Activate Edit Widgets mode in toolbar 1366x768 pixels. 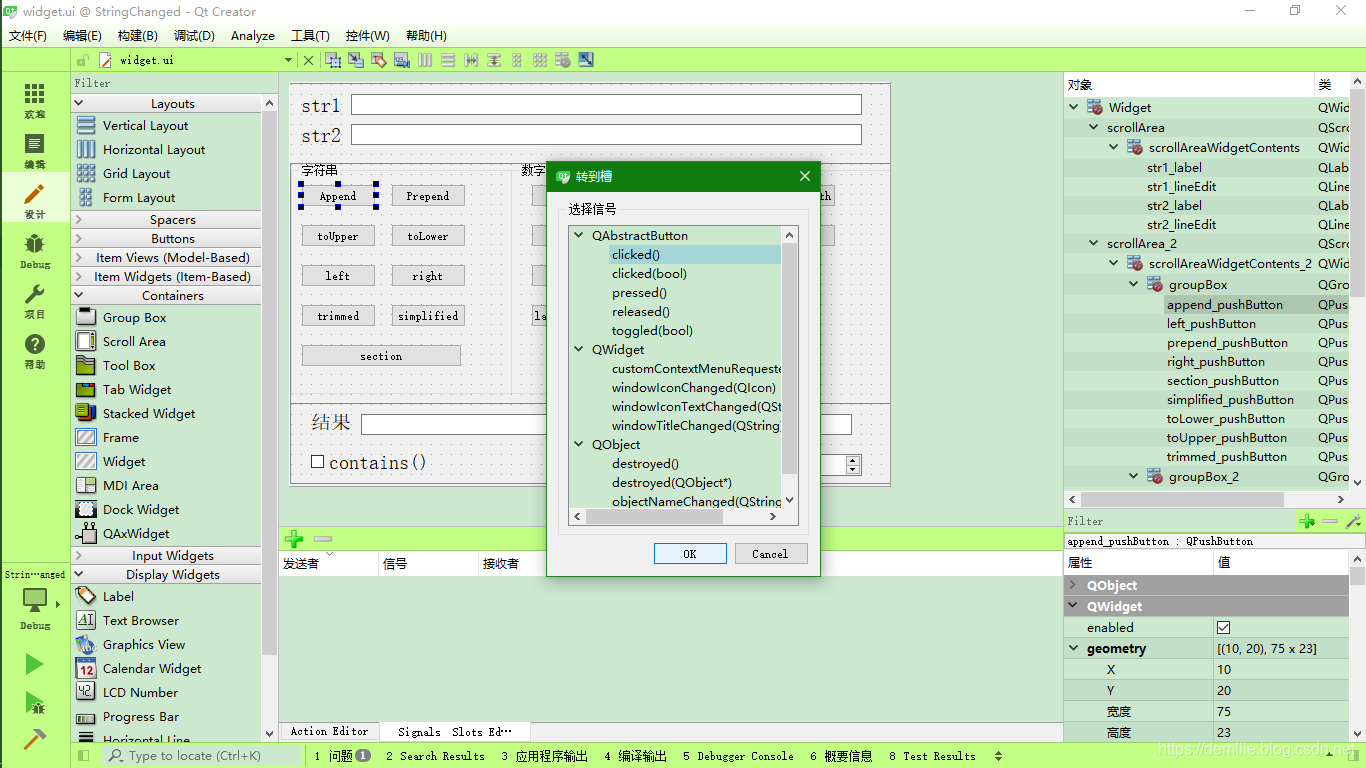tap(333, 60)
